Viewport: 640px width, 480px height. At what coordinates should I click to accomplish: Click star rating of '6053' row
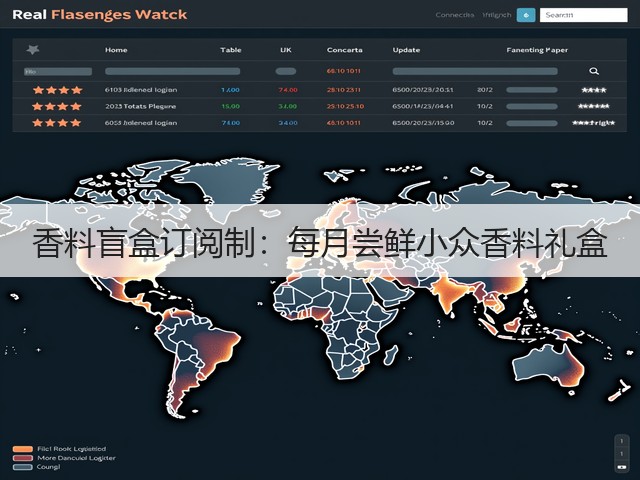pyautogui.click(x=57, y=123)
